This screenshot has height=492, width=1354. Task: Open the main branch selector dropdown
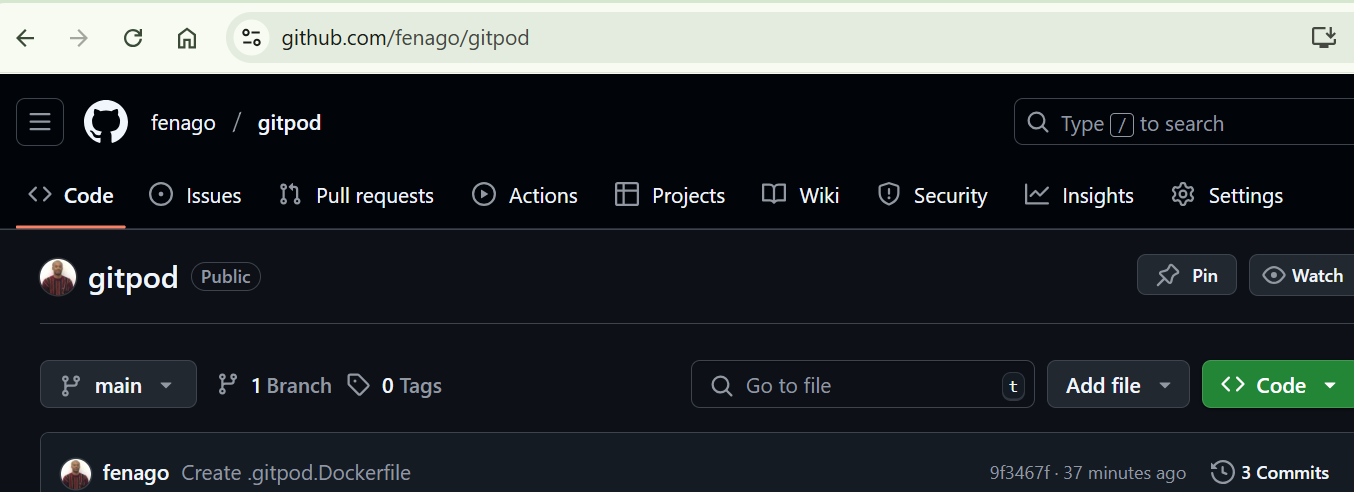[118, 385]
